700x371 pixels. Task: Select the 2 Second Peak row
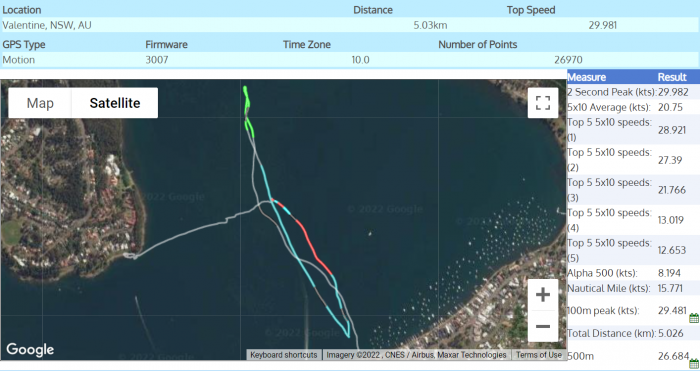pyautogui.click(x=633, y=92)
